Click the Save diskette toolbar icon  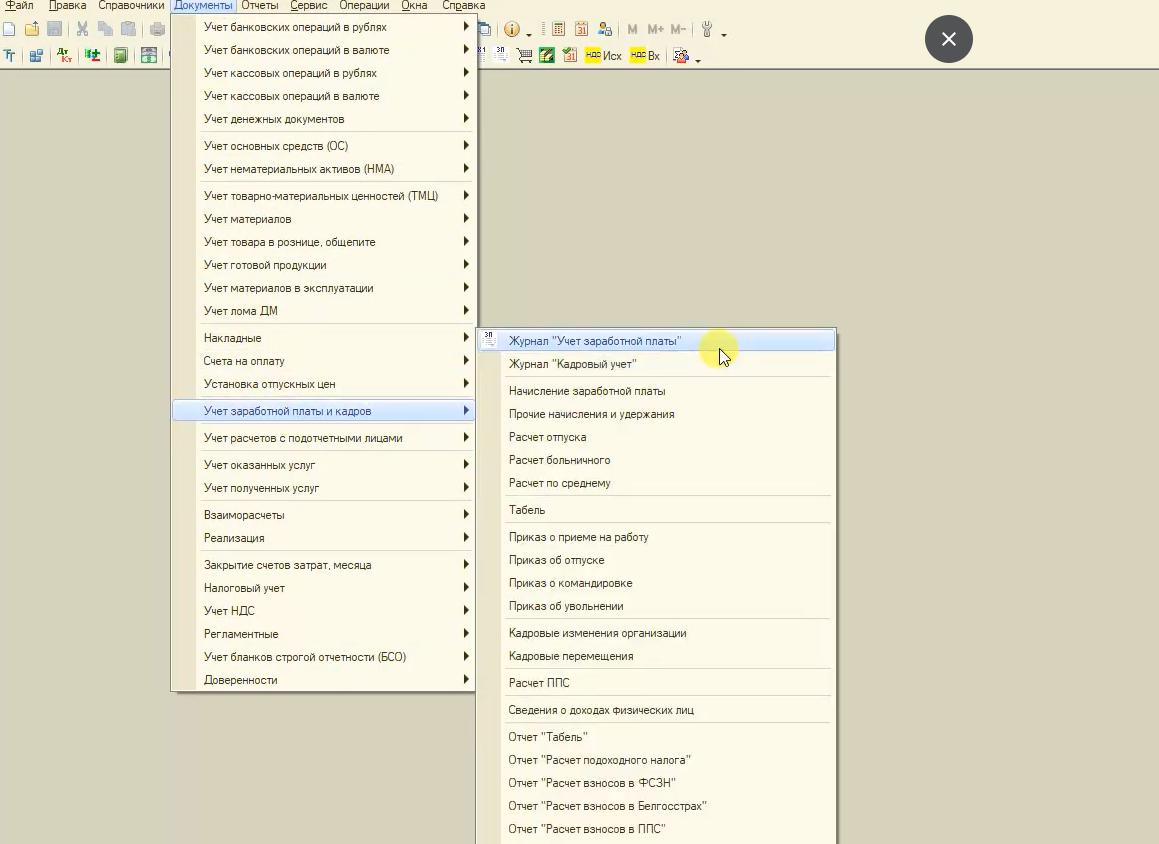point(55,30)
